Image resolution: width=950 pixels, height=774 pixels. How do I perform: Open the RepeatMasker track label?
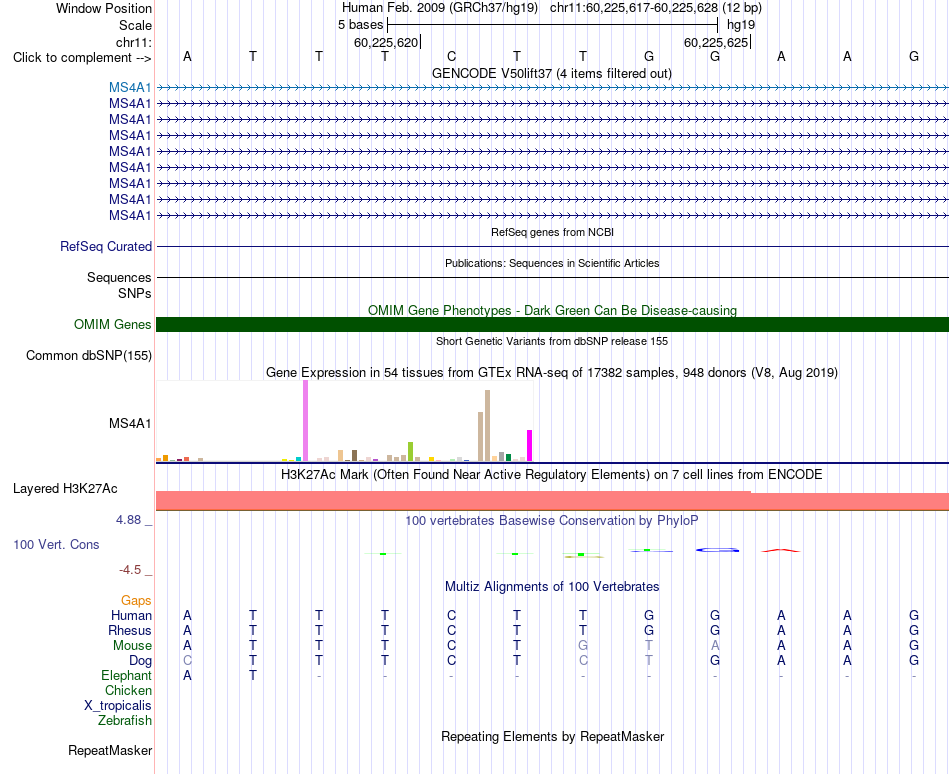pos(110,750)
